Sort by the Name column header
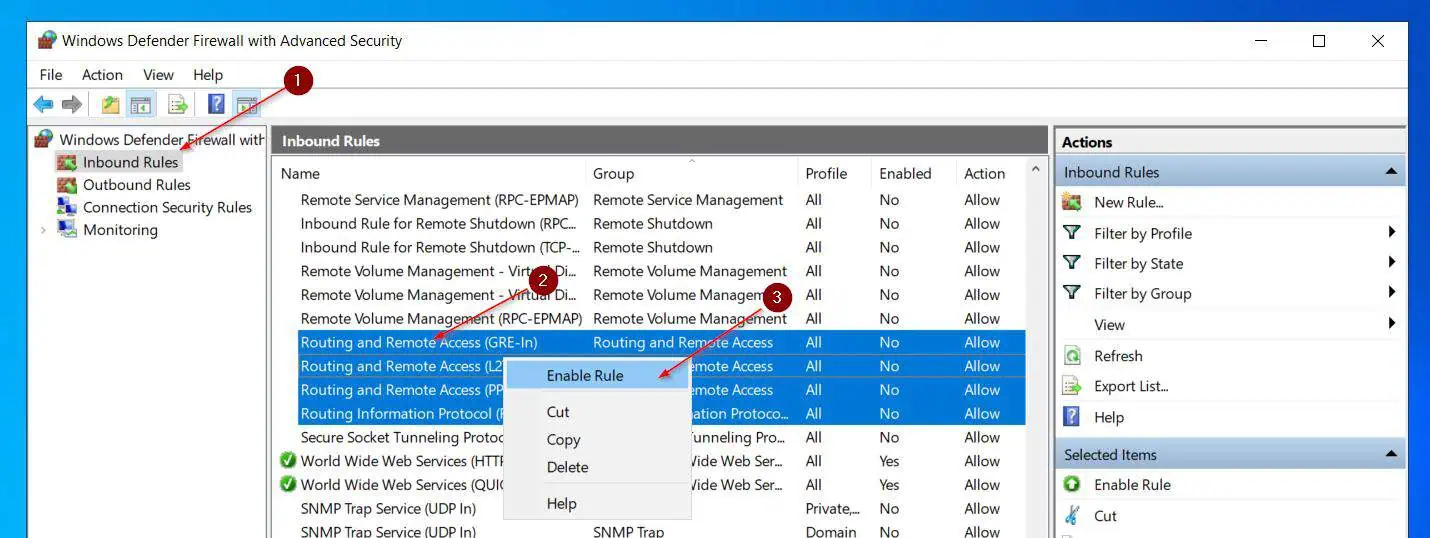Viewport: 1430px width, 538px height. coord(428,173)
